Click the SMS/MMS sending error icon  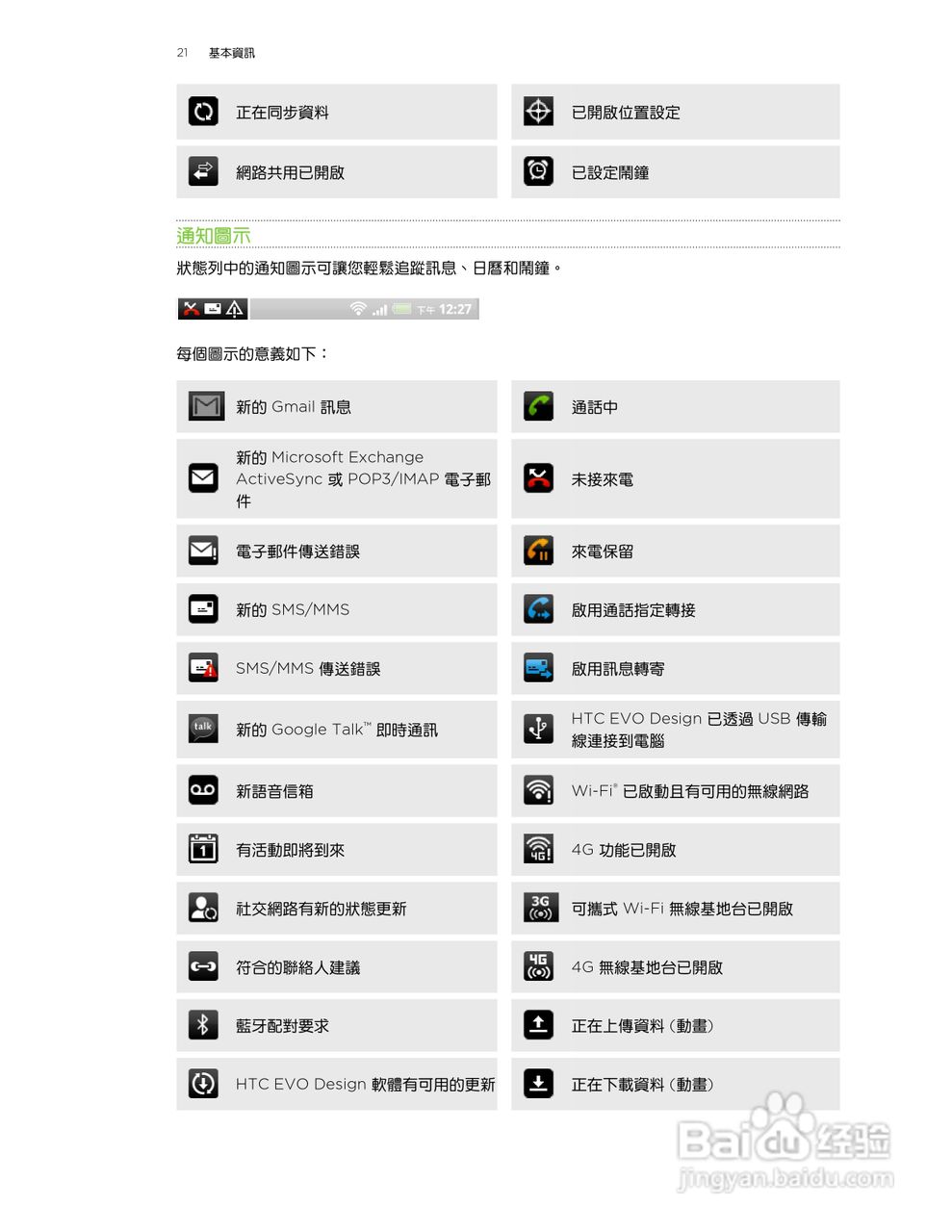tap(203, 668)
